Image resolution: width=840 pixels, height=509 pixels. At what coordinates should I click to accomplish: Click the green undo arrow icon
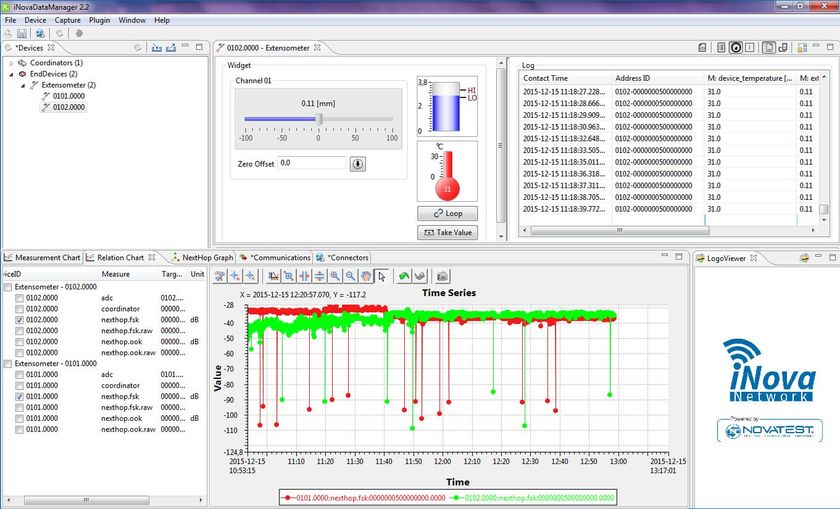[x=404, y=276]
